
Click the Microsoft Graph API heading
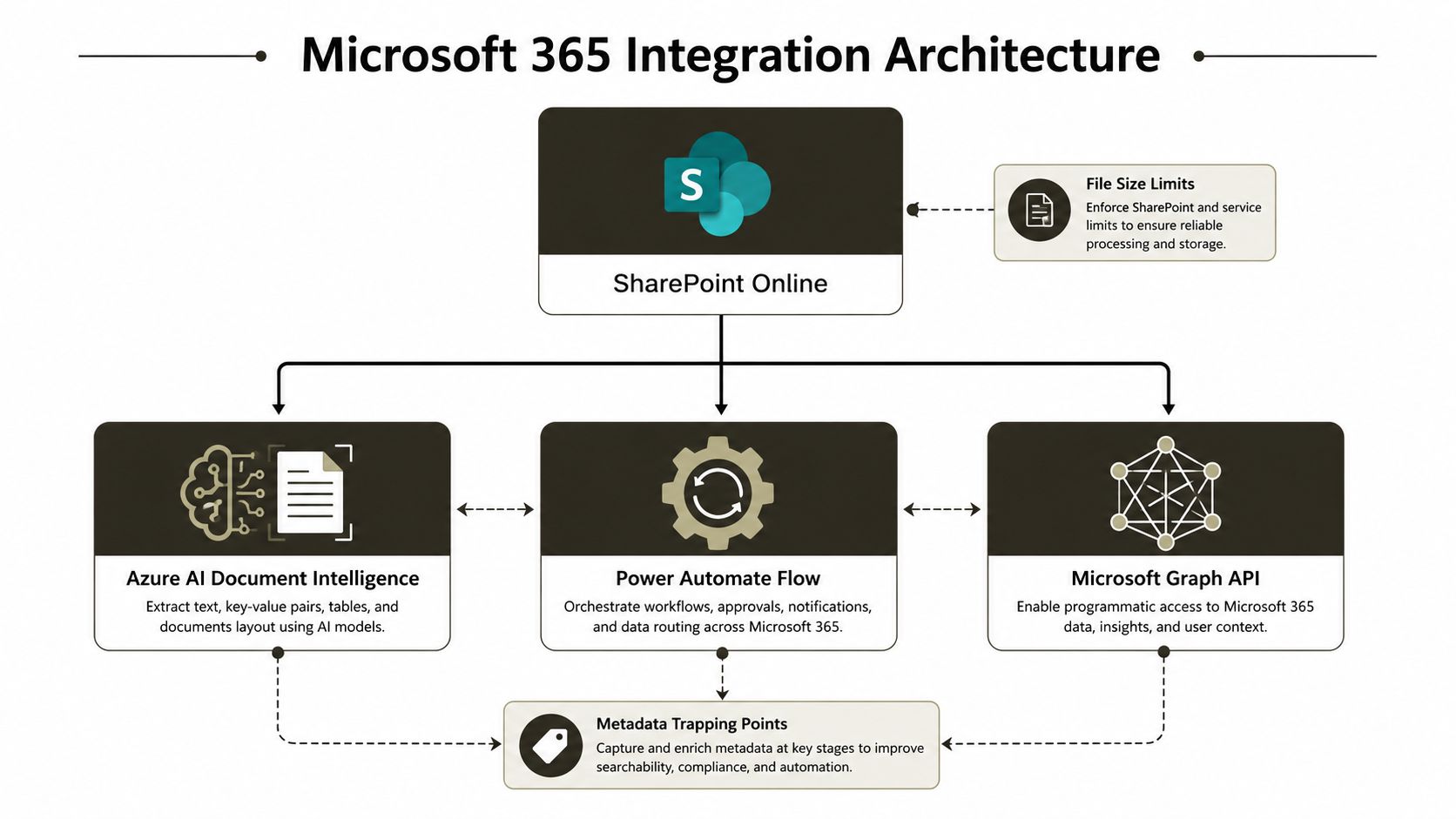tap(1165, 578)
